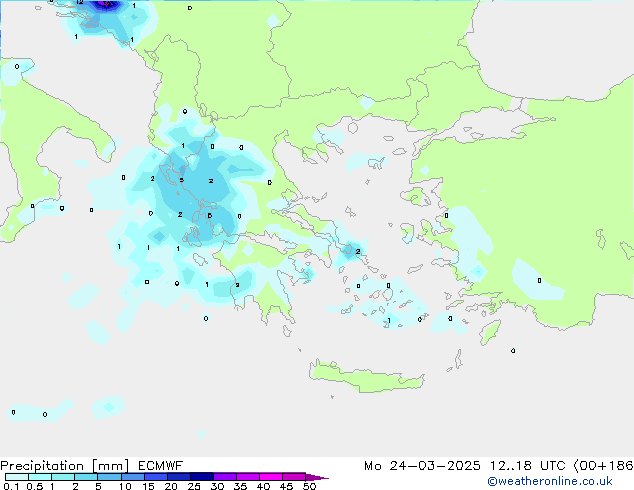Open the weatheronline.co.uk link
This screenshot has width=634, height=490.
(550, 481)
